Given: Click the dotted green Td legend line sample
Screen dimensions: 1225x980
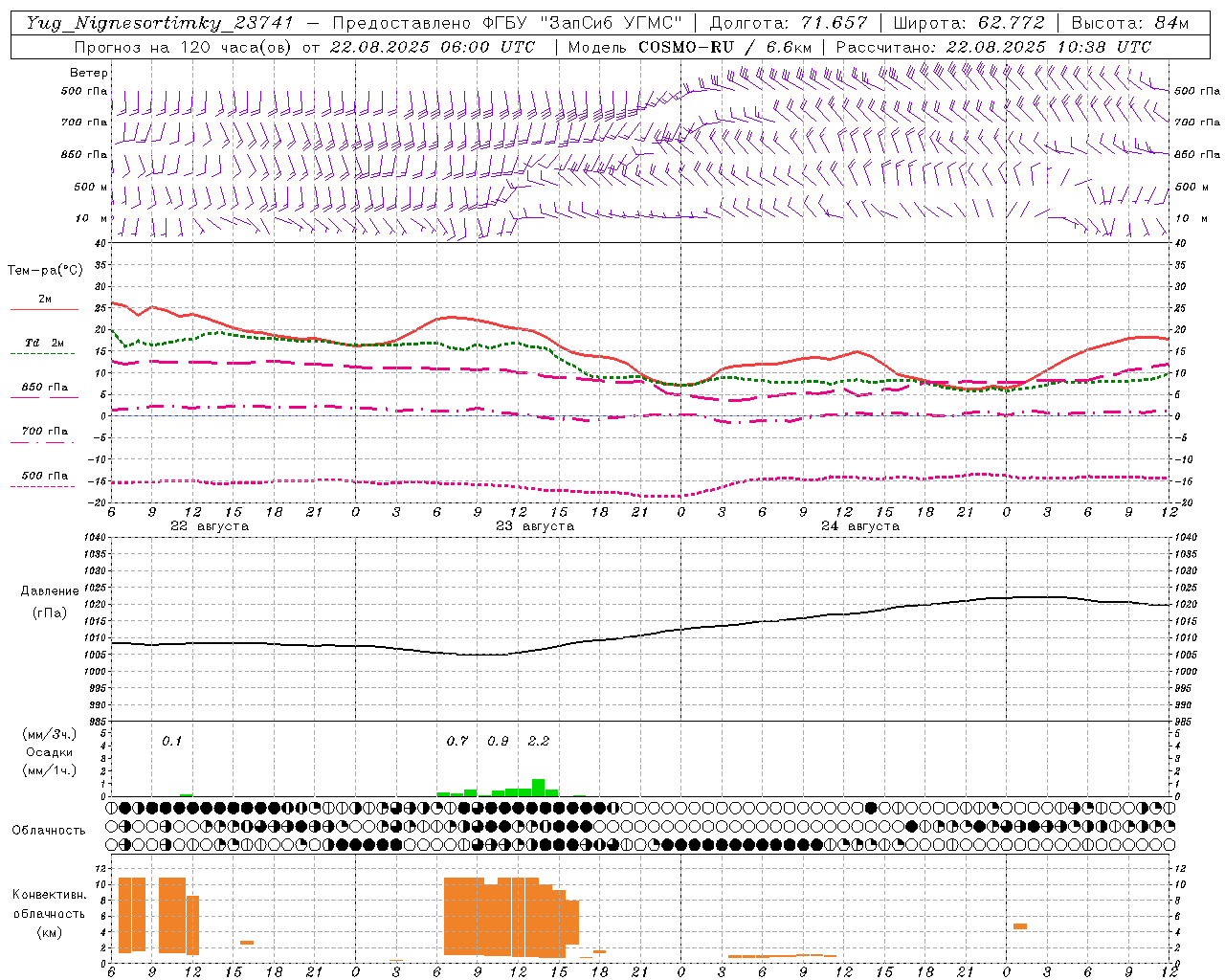Looking at the screenshot, I should click(x=44, y=353).
